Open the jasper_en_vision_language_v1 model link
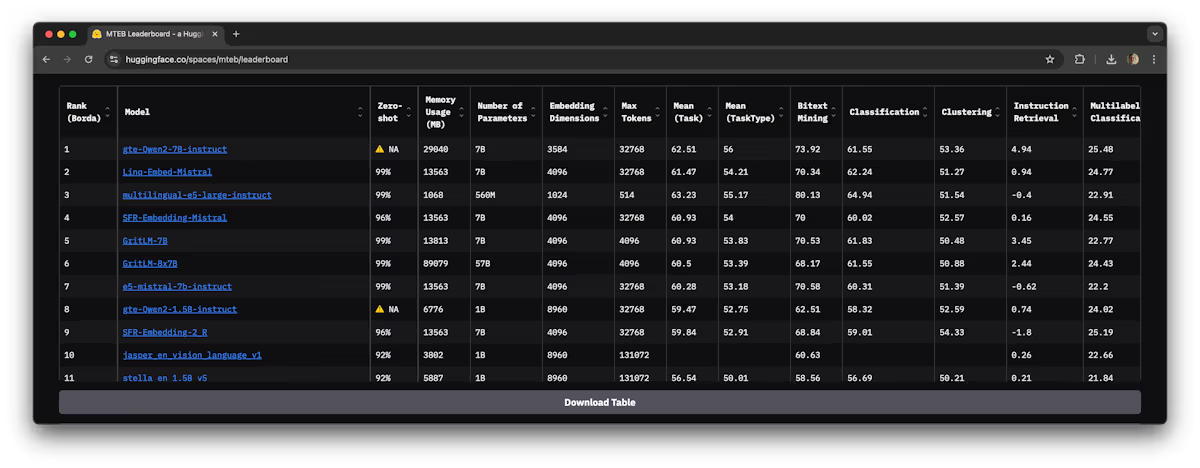This screenshot has height=468, width=1200. [x=192, y=355]
